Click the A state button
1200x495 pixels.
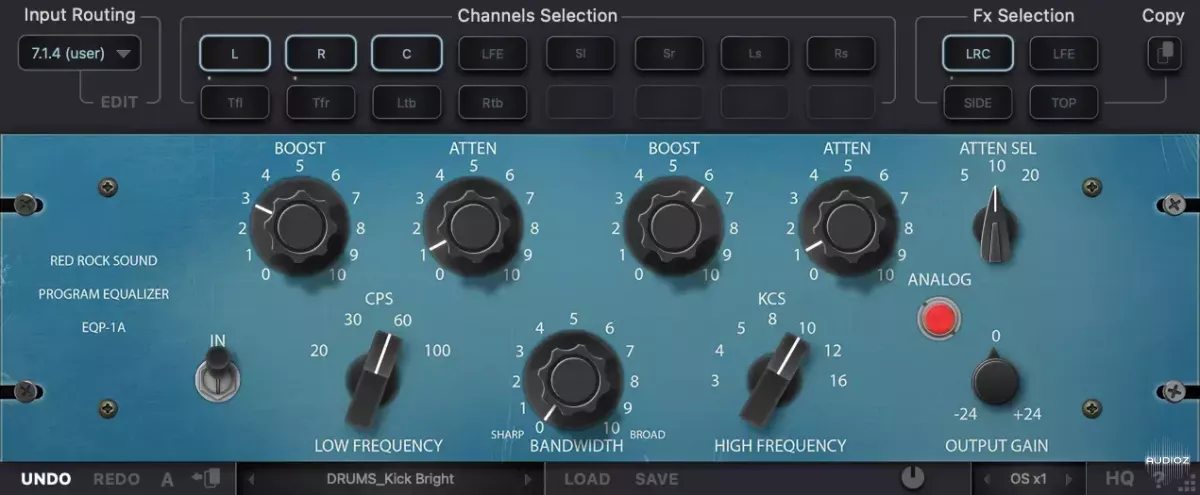click(168, 479)
